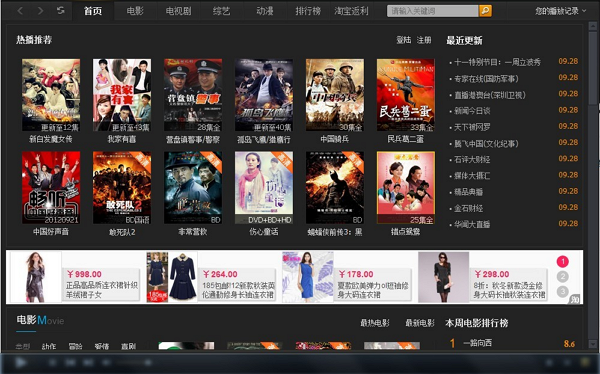Open 腾飞中国(文化纪事) entry
Viewport: 600px width, 374px height.
[486, 144]
